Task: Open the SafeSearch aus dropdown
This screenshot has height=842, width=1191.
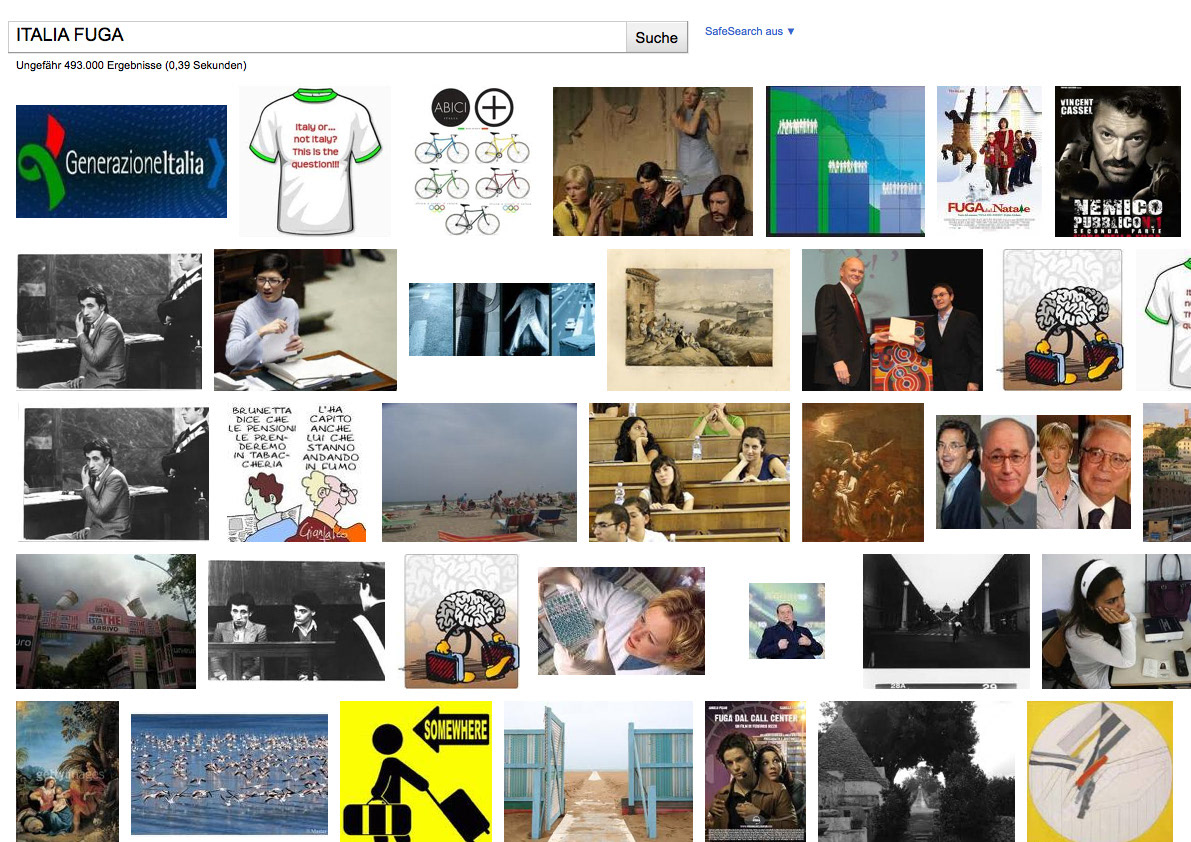Action: click(x=750, y=31)
